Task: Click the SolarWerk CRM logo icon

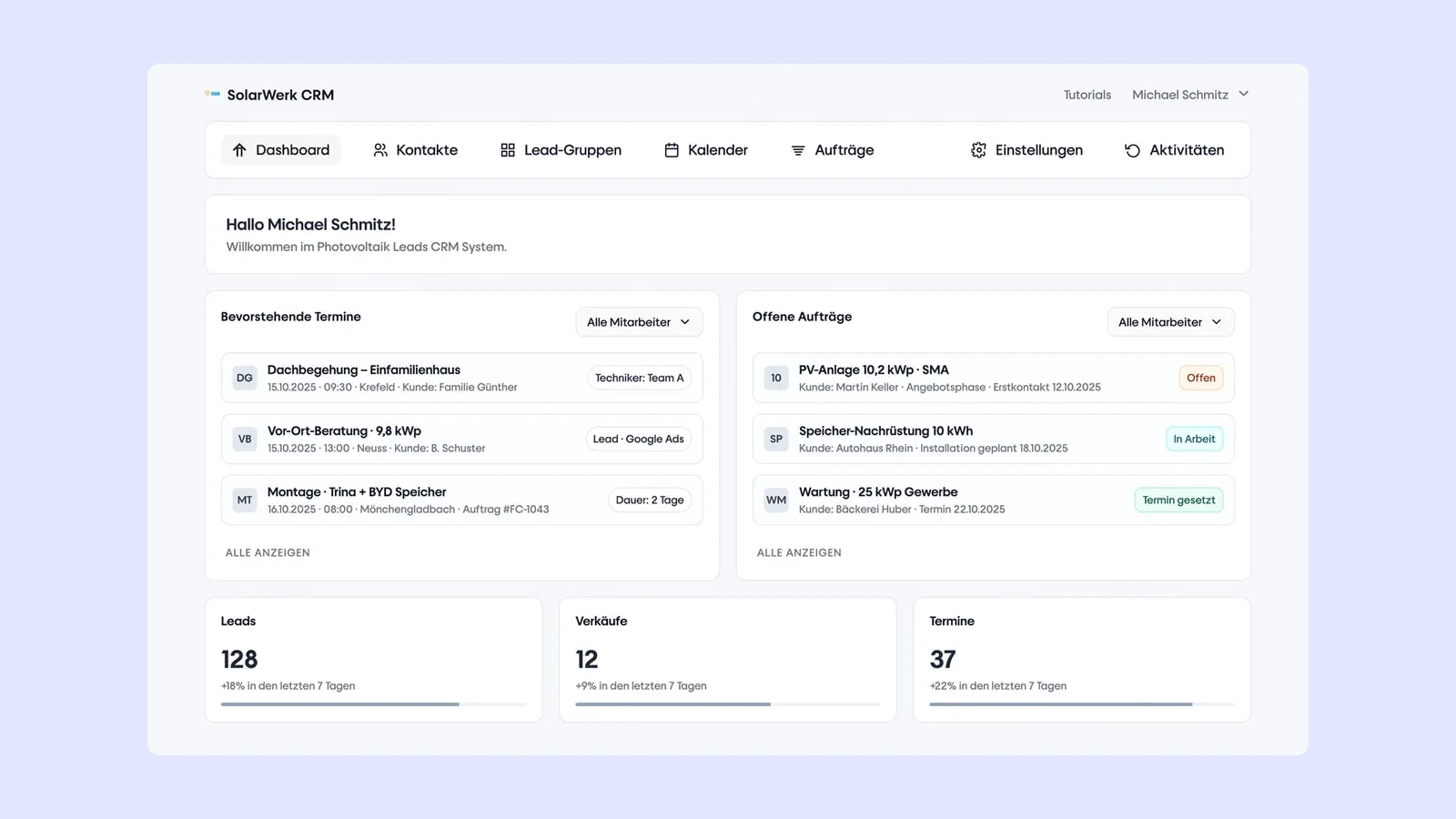Action: click(x=212, y=94)
